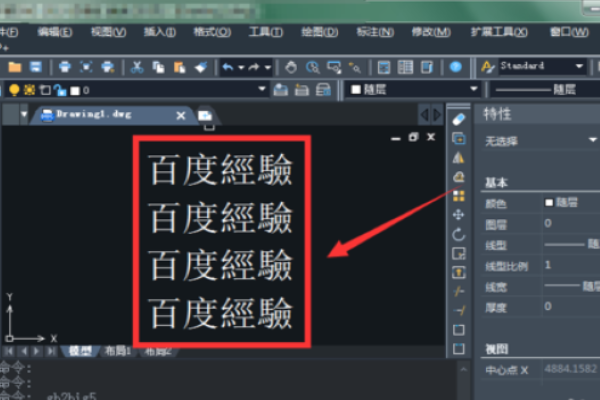Viewport: 600px width, 400px height.
Task: Close the Drawing1.dwg tab
Action: click(181, 115)
